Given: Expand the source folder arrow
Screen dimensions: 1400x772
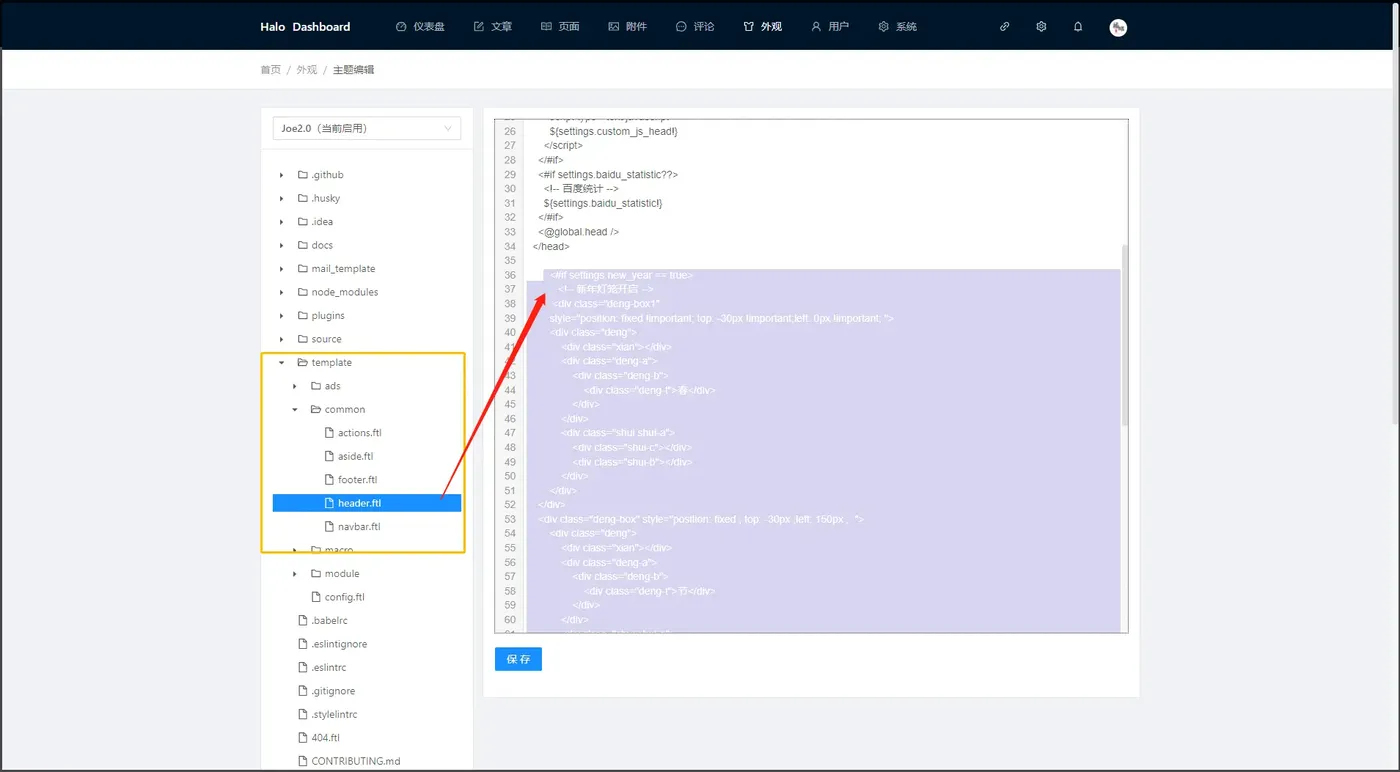Looking at the screenshot, I should [282, 339].
